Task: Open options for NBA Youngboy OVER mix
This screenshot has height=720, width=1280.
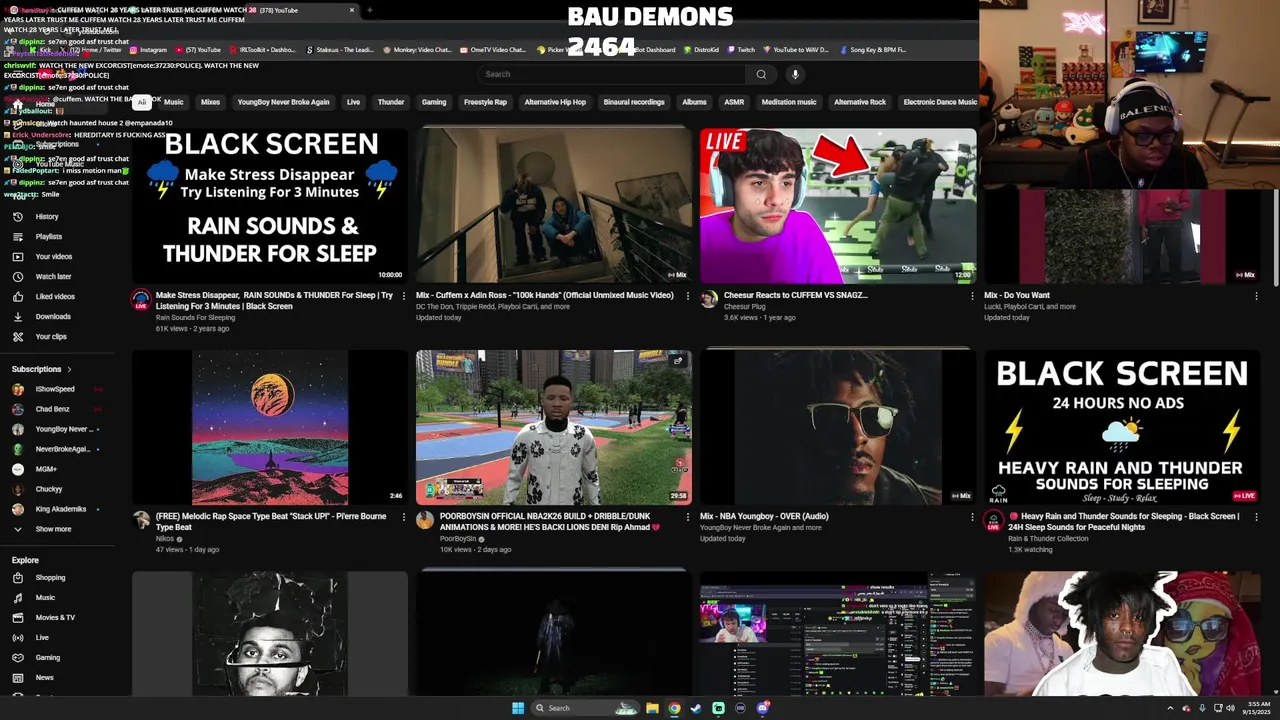Action: point(972,517)
